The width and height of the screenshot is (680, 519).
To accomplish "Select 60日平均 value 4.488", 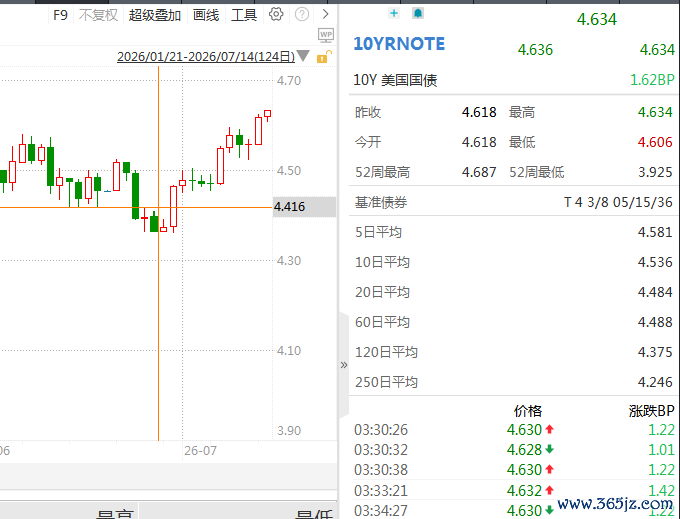I will click(655, 322).
